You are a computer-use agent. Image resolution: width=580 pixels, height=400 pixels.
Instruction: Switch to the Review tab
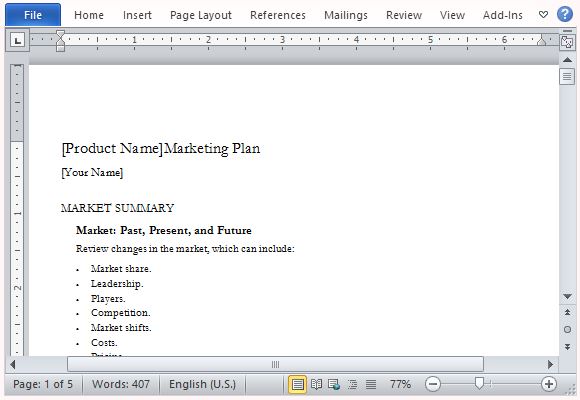(x=404, y=15)
